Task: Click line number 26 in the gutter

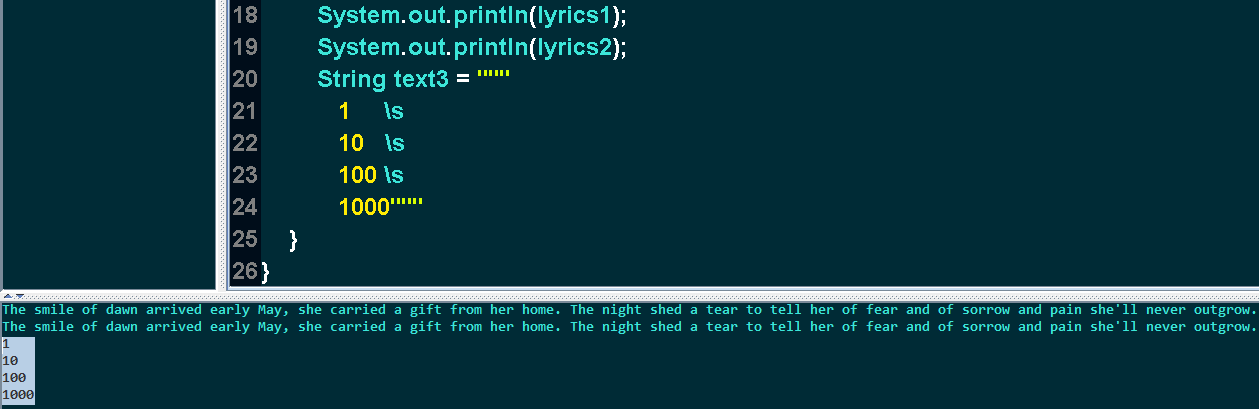Action: [x=244, y=271]
